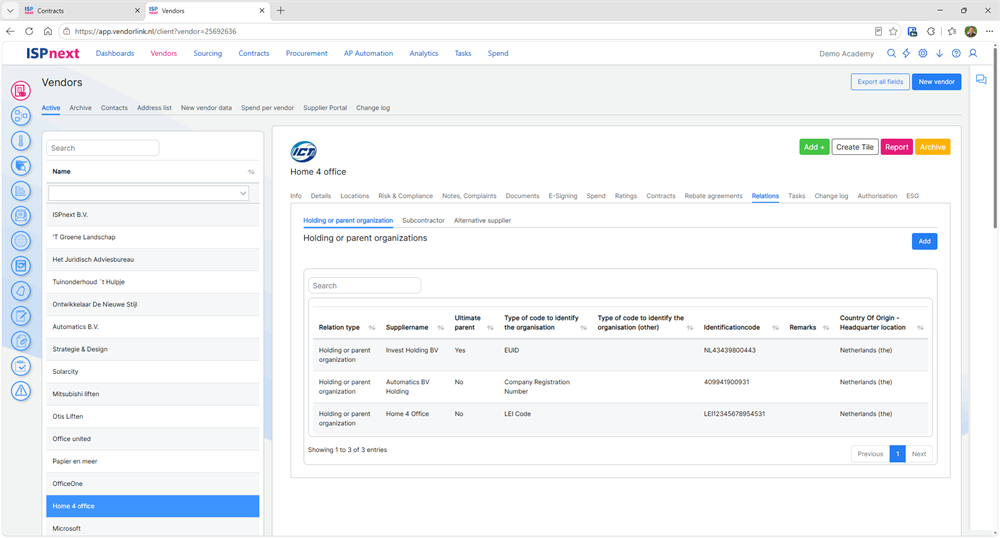1000x538 pixels.
Task: Sort vendor list by Name arrows
Action: (251, 171)
